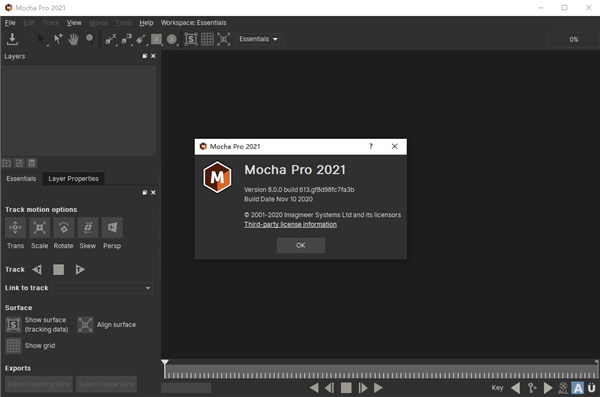Select the Hand pan tool
The image size is (600, 397).
pos(73,39)
